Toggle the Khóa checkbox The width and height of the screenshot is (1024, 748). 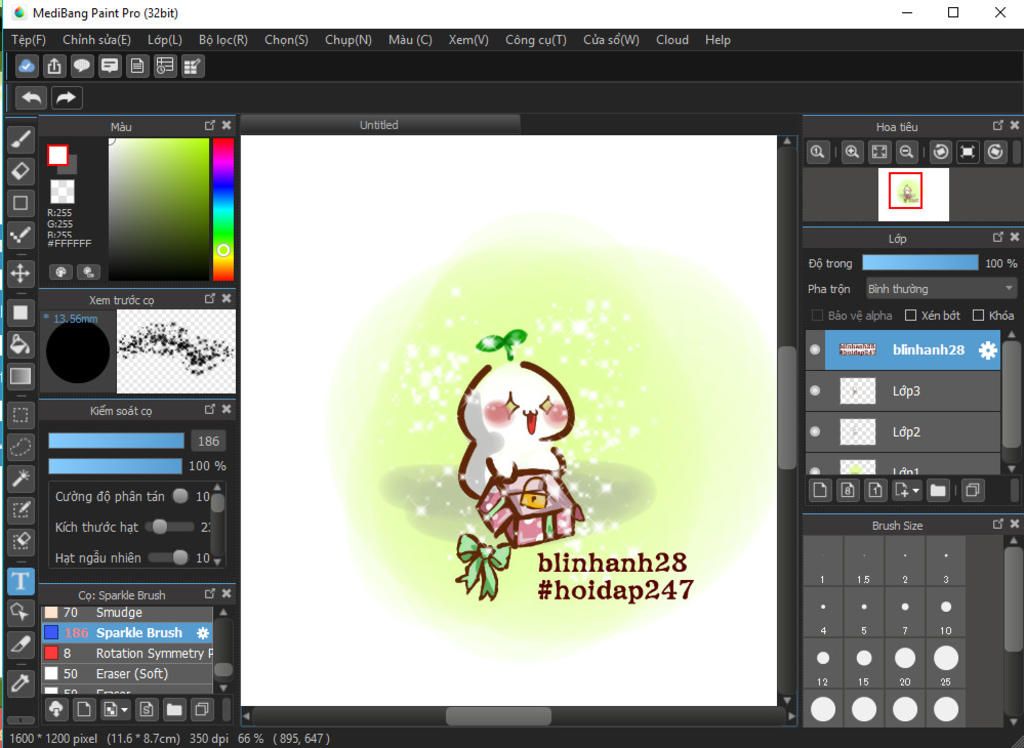(x=978, y=316)
